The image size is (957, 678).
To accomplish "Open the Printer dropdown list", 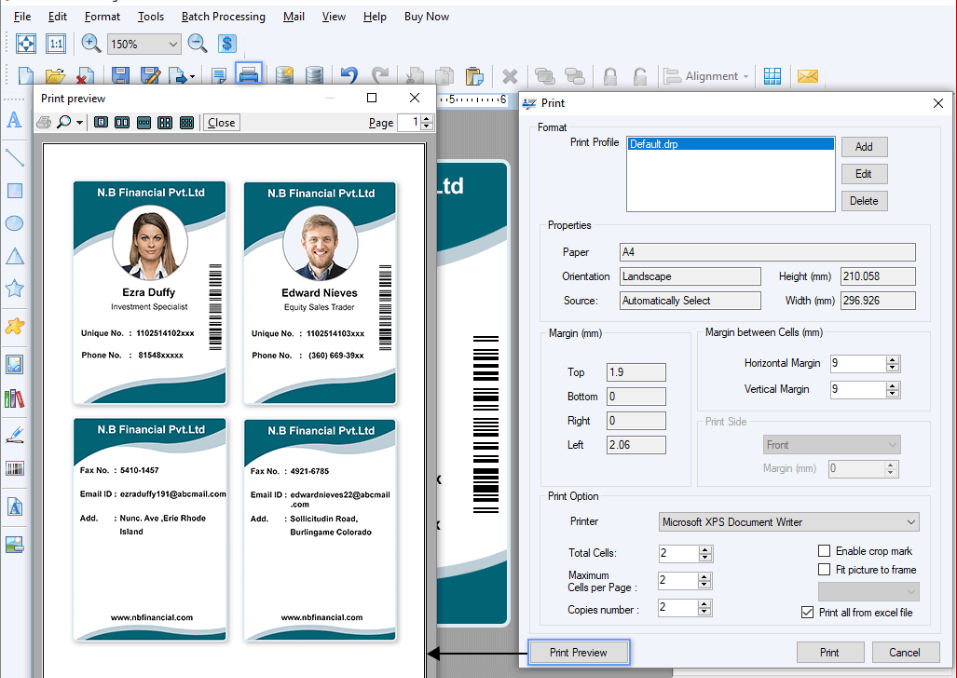I will point(910,522).
